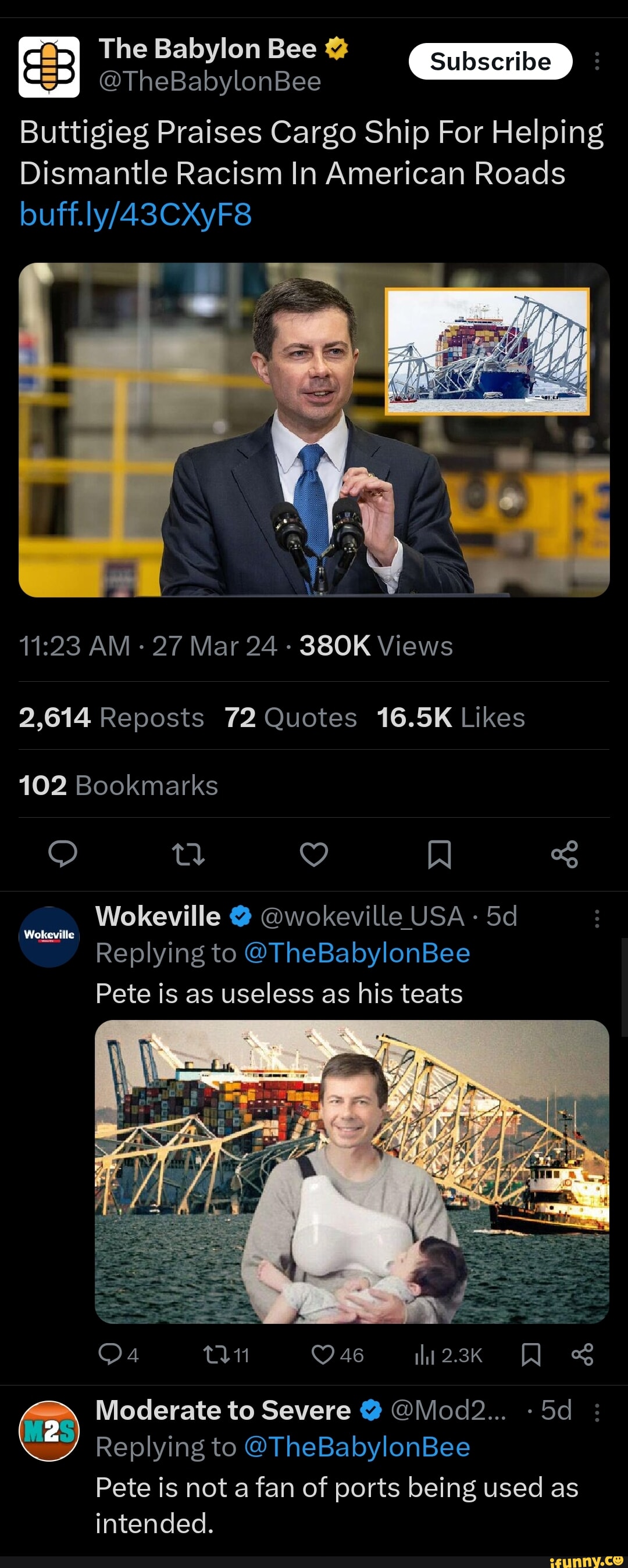The height and width of the screenshot is (1568, 628).
Task: Open the buff.ly article link
Action: (x=135, y=215)
